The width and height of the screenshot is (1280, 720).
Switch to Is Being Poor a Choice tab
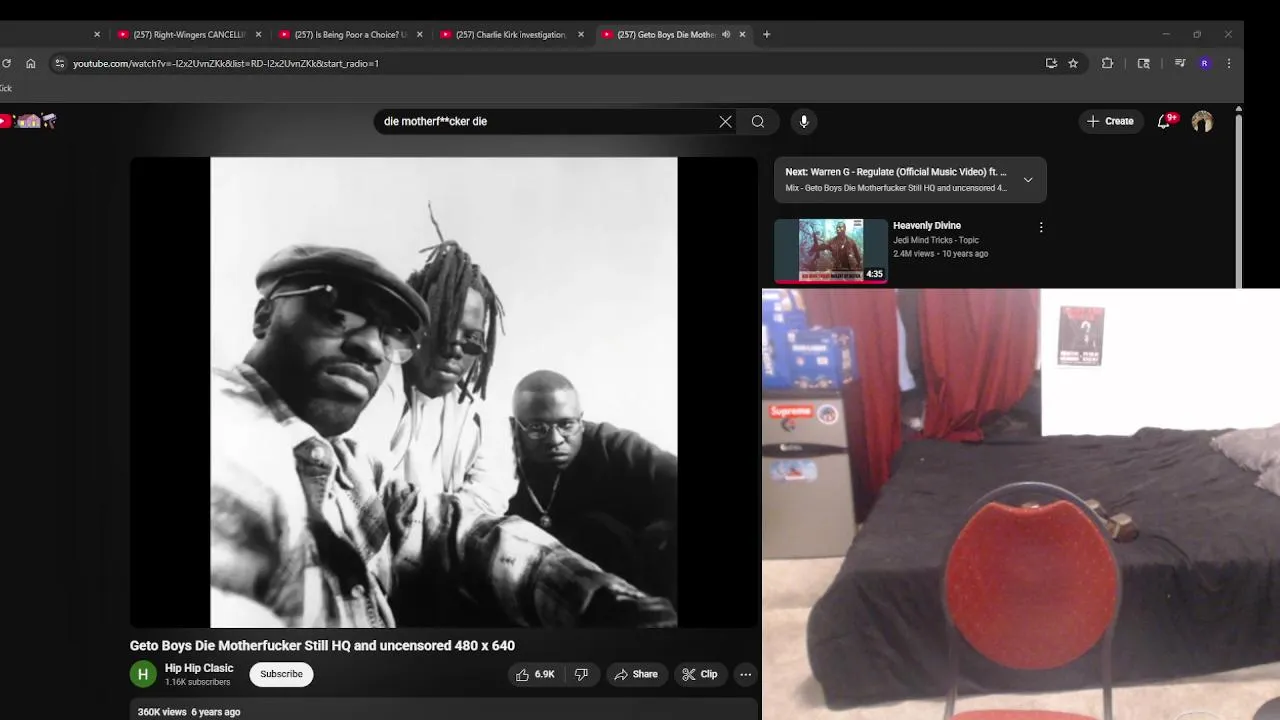point(343,34)
